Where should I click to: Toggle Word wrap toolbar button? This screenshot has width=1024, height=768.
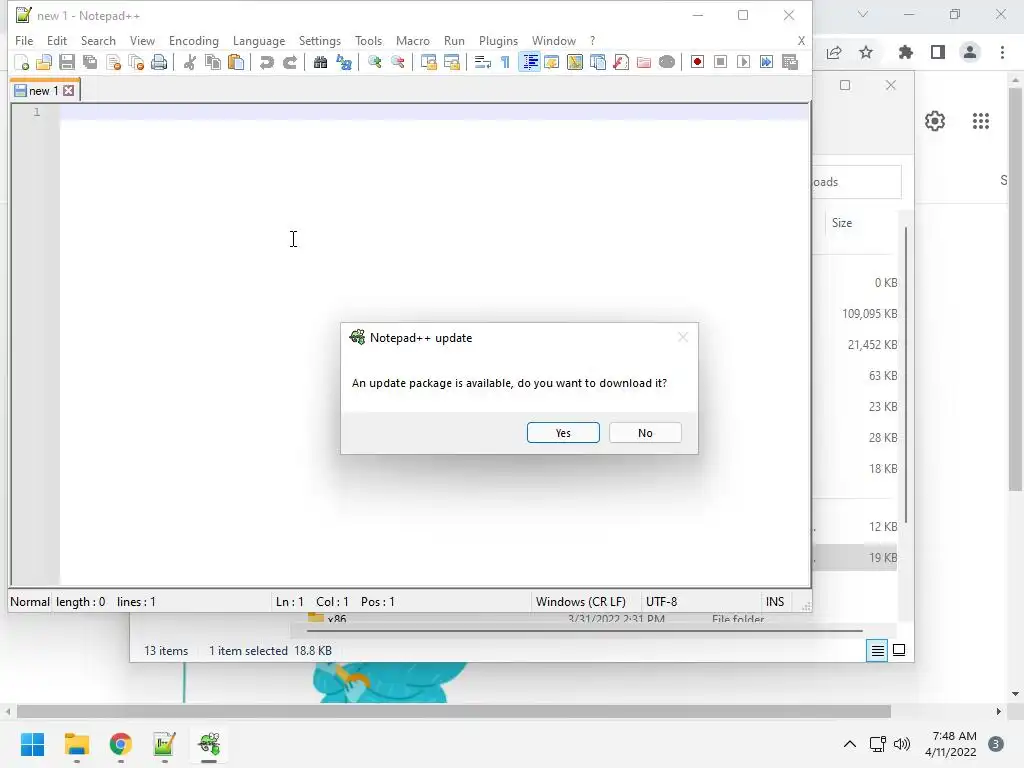(483, 62)
